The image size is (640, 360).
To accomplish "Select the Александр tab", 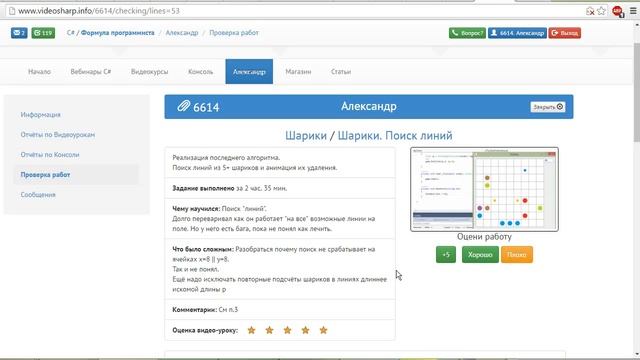I will pyautogui.click(x=249, y=71).
